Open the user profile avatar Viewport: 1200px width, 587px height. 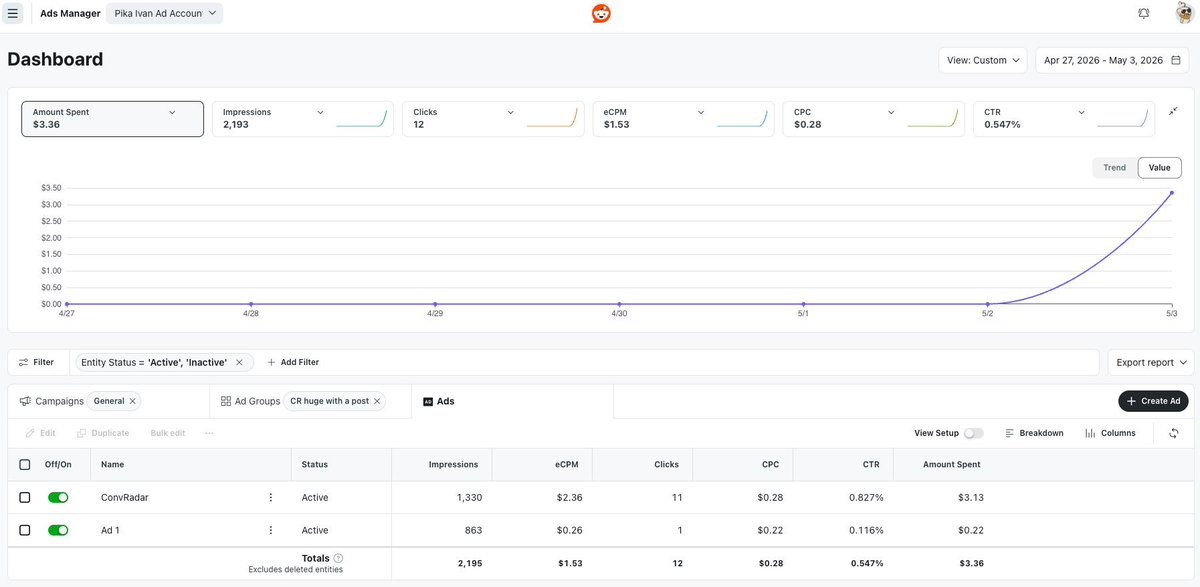[x=1183, y=13]
